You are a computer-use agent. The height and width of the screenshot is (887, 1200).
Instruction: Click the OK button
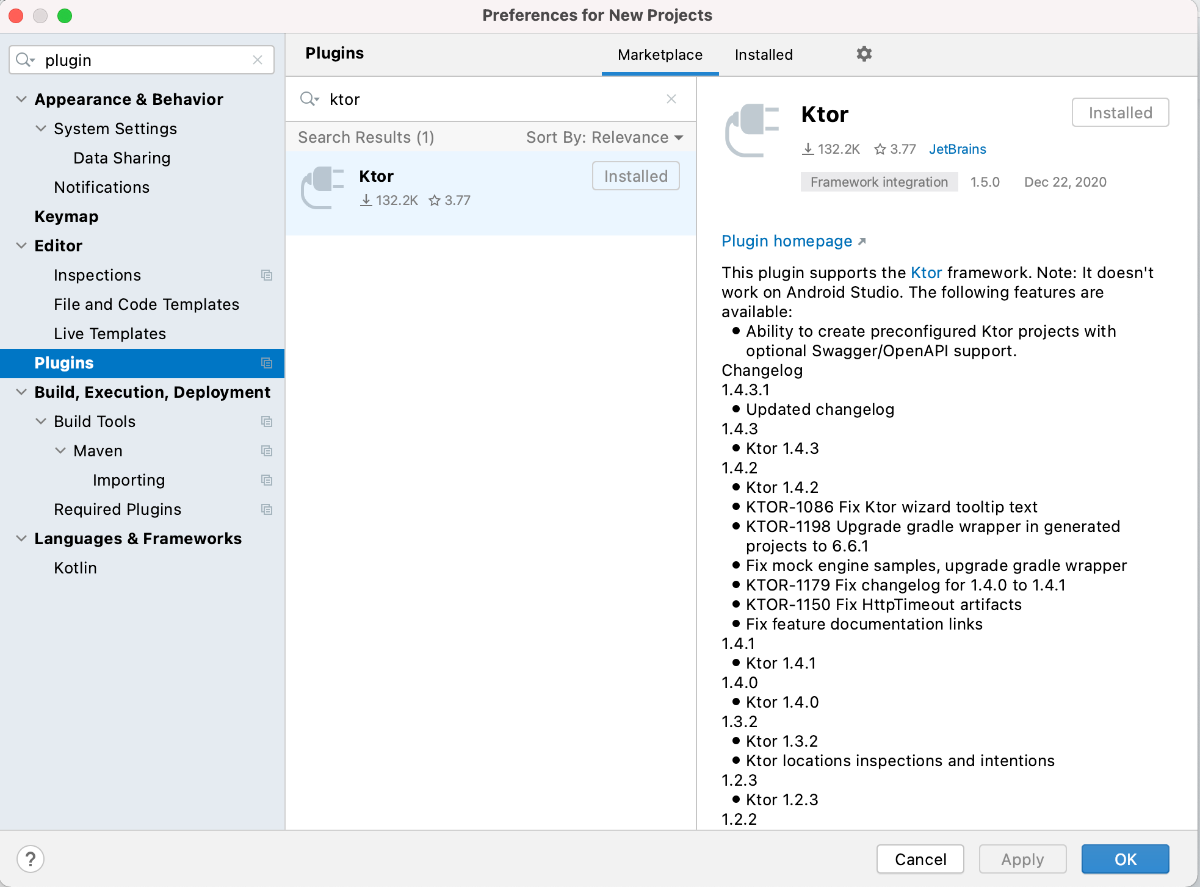point(1125,859)
